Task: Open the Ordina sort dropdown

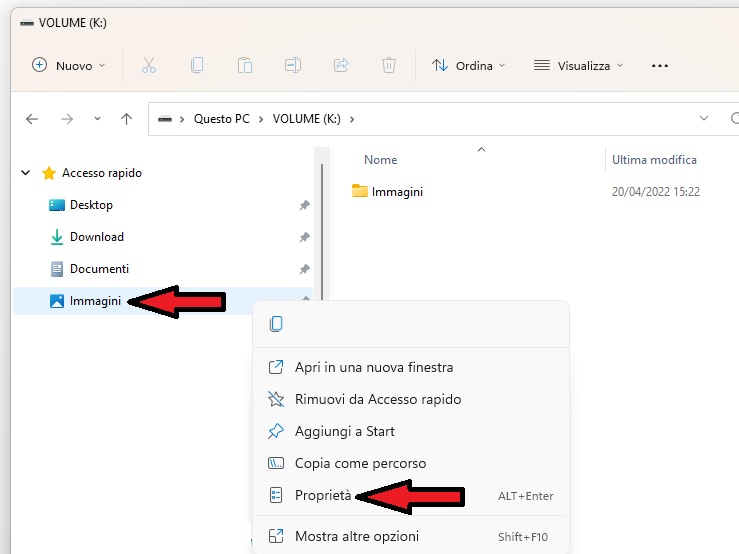Action: [468, 66]
